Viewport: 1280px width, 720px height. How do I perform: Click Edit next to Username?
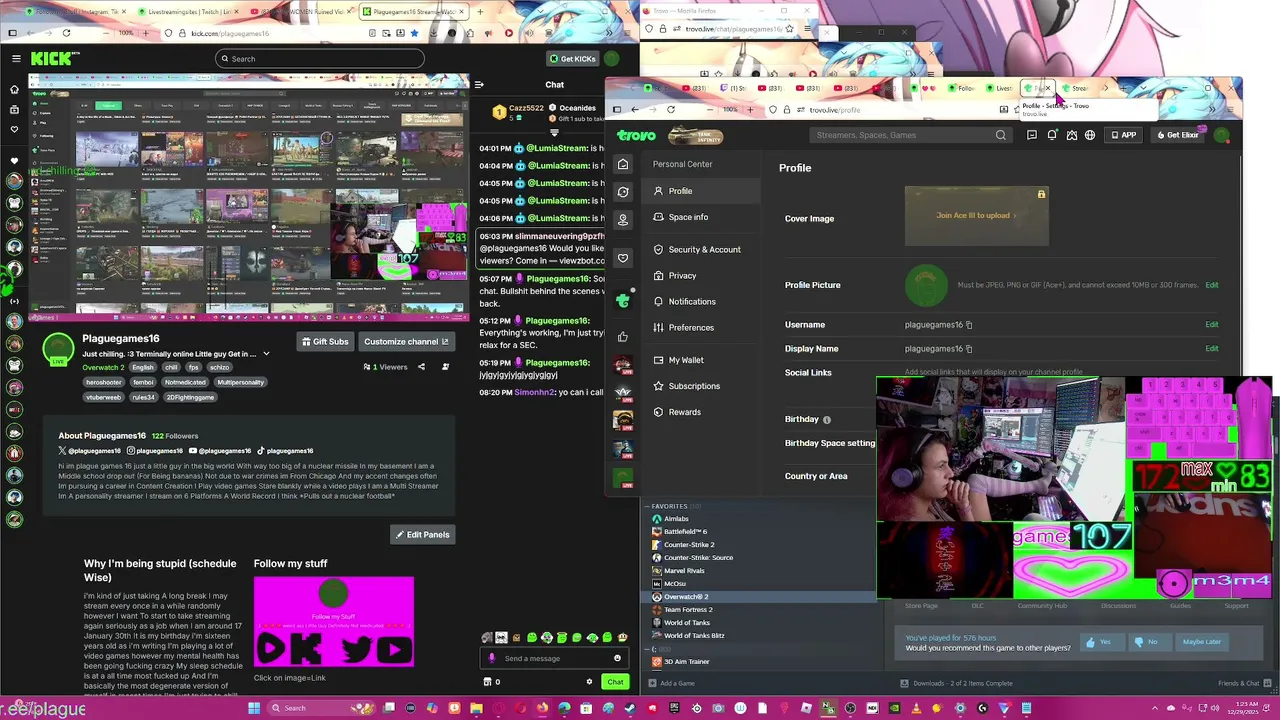coord(1211,324)
